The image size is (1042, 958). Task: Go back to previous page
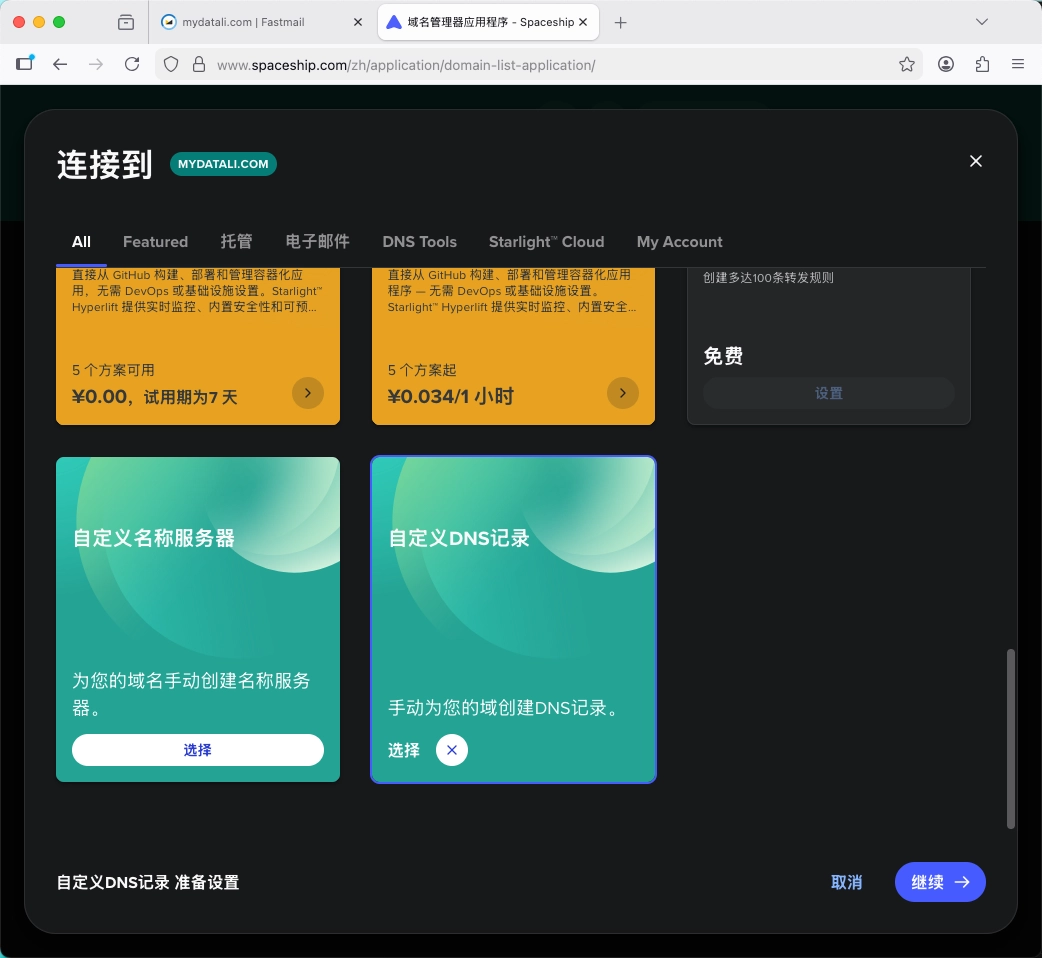pyautogui.click(x=60, y=64)
